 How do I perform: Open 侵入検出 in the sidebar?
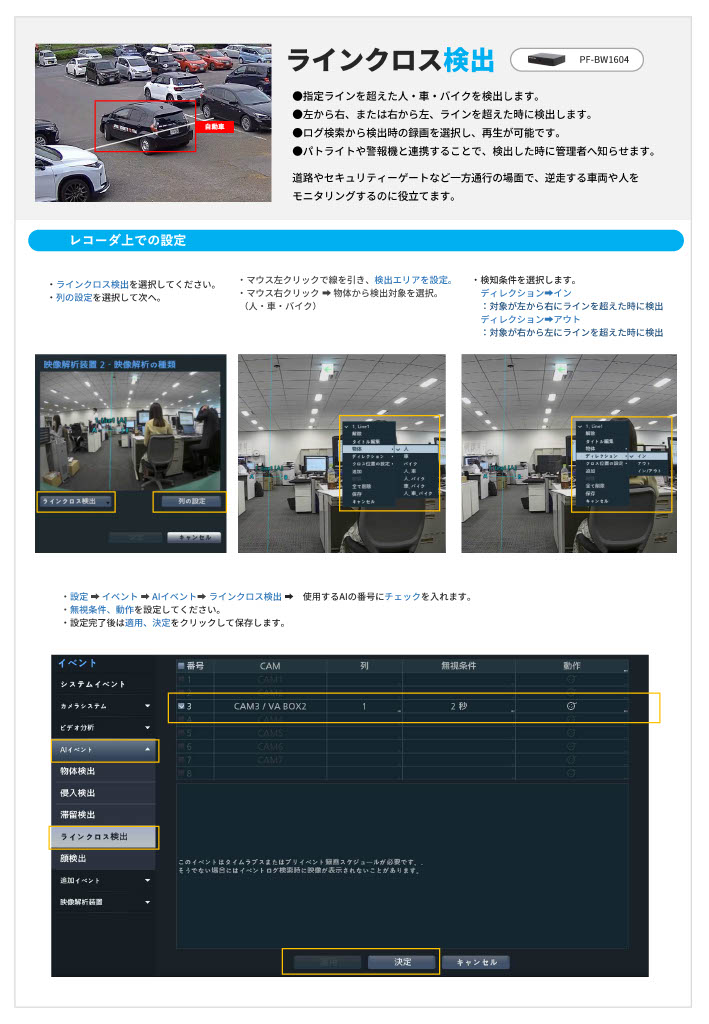[104, 793]
